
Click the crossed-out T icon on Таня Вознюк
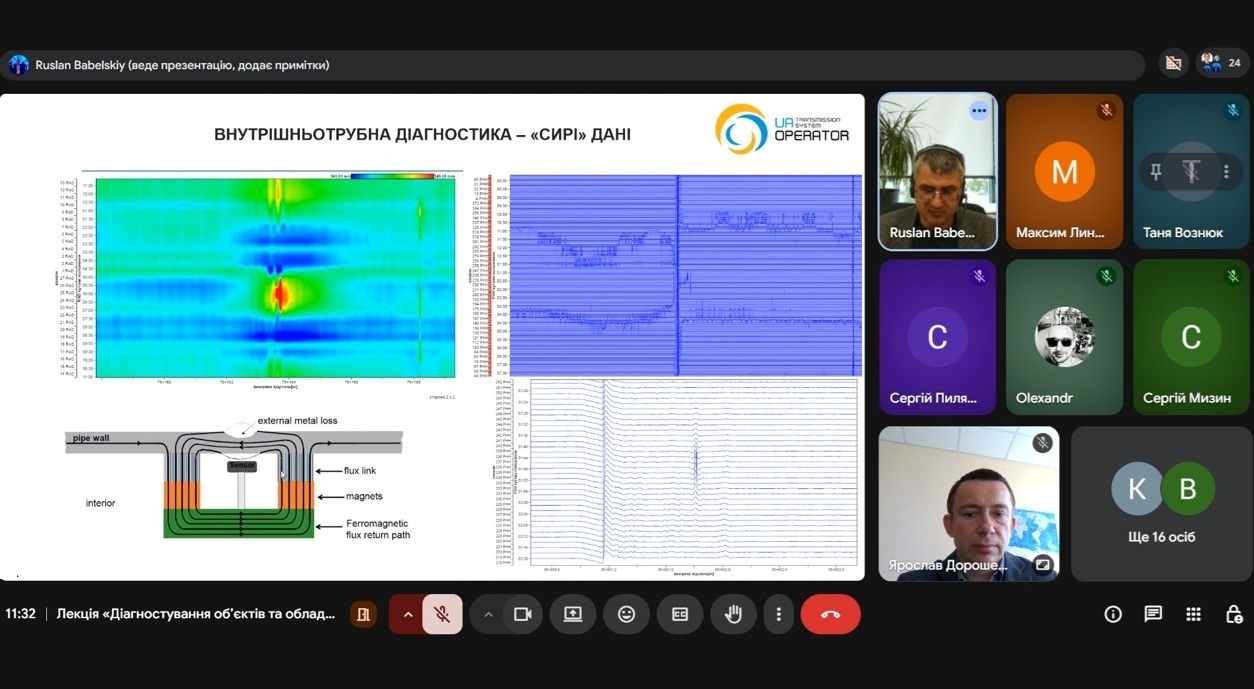pyautogui.click(x=1190, y=172)
